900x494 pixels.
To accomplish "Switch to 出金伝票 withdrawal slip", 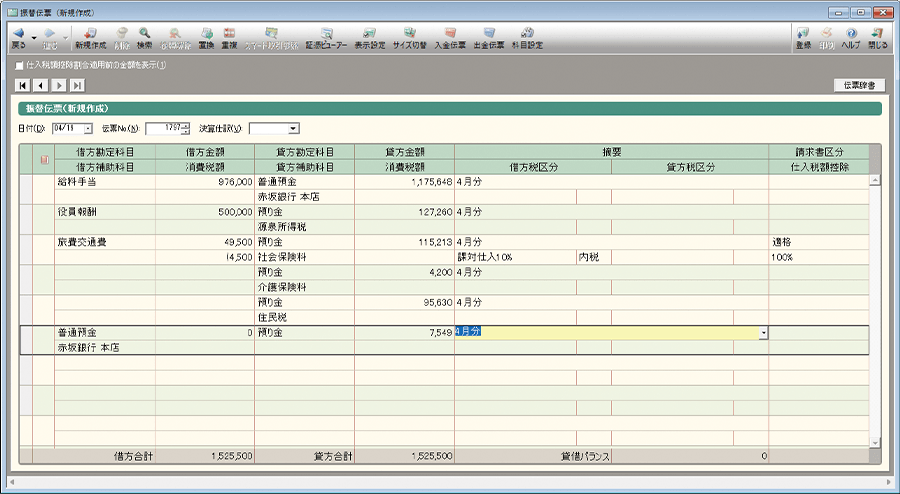I will pyautogui.click(x=489, y=38).
